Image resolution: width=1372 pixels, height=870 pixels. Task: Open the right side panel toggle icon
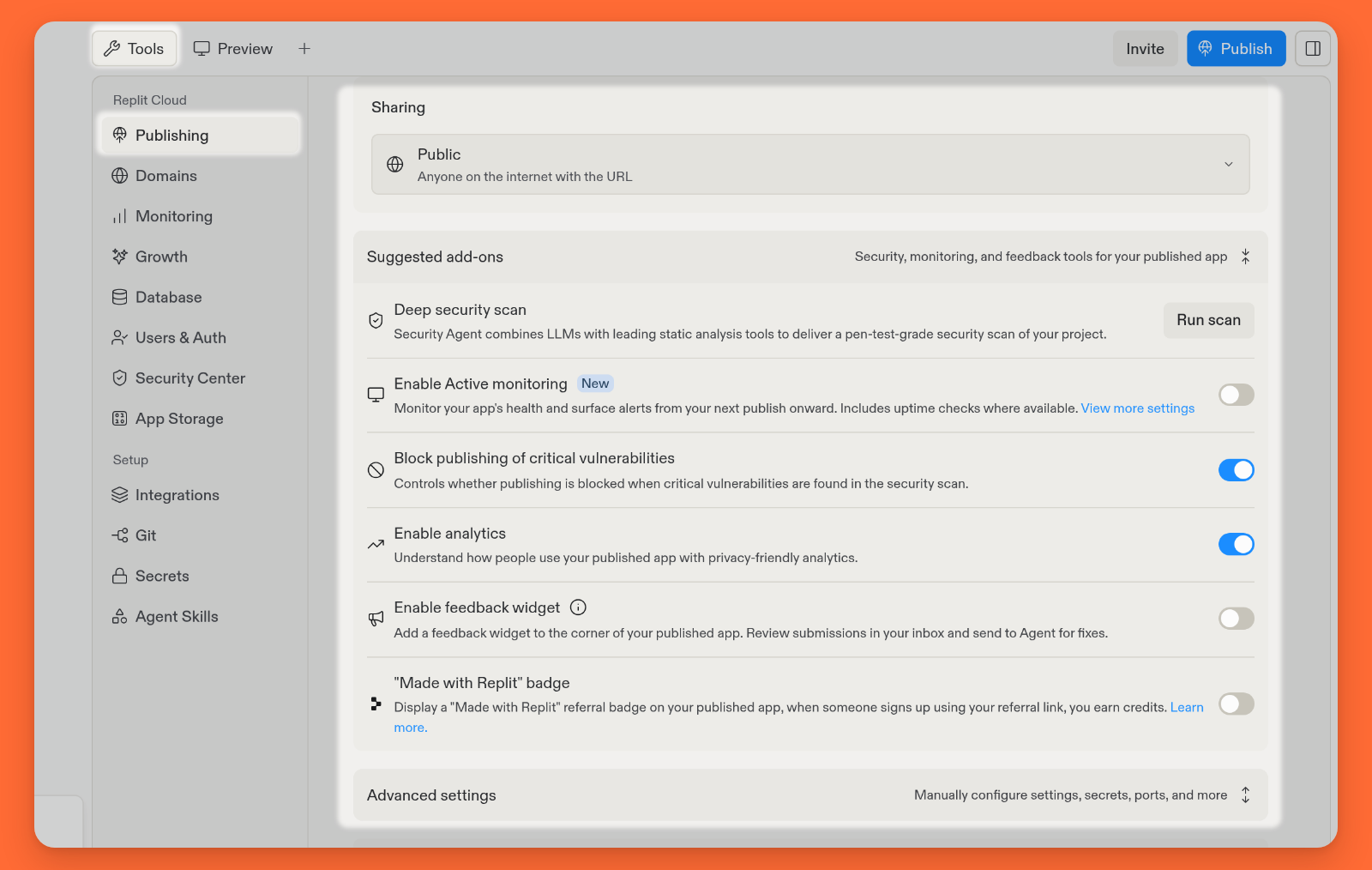pos(1313,49)
